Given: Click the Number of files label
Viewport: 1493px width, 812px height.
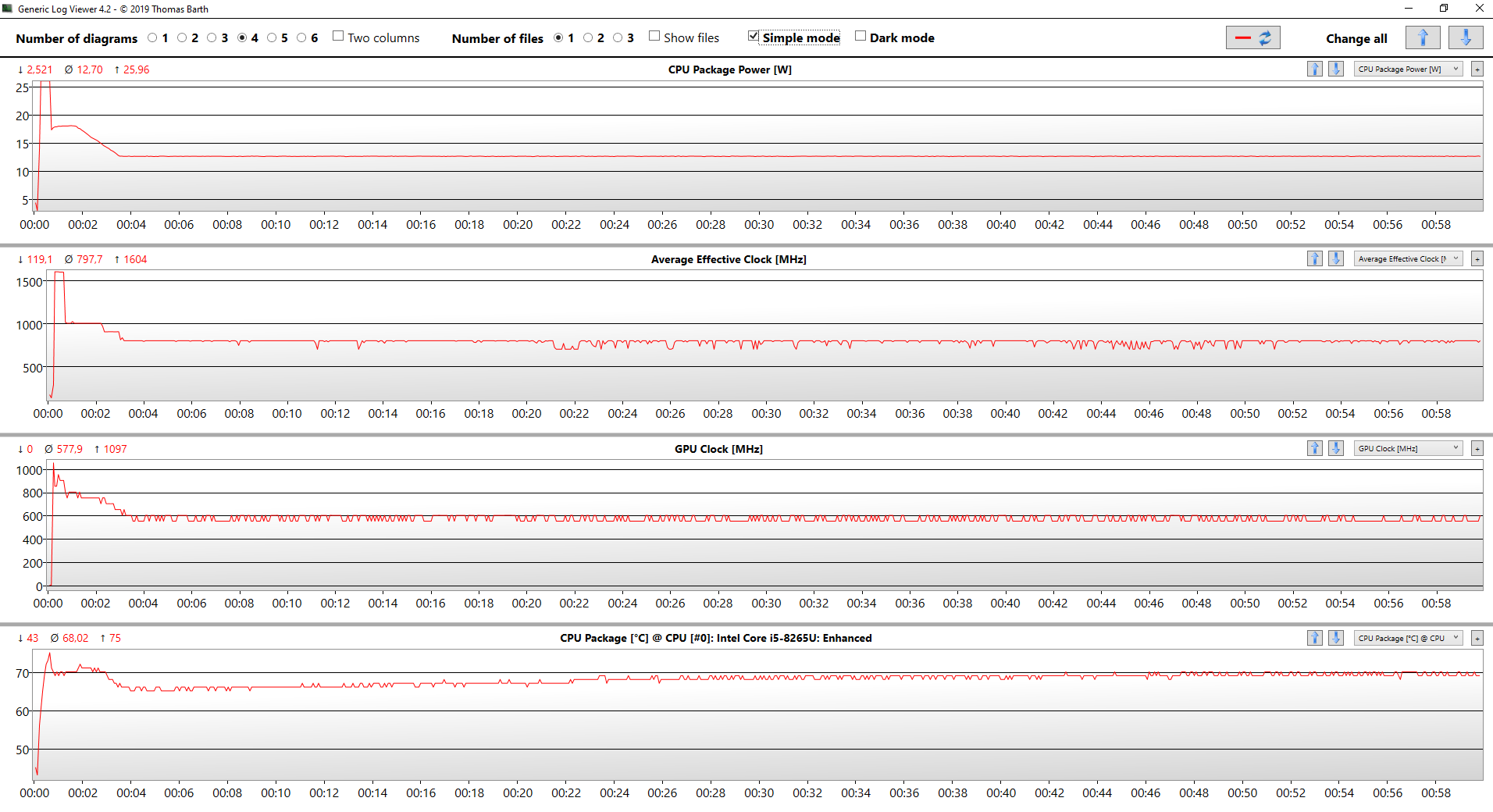Looking at the screenshot, I should [x=497, y=38].
